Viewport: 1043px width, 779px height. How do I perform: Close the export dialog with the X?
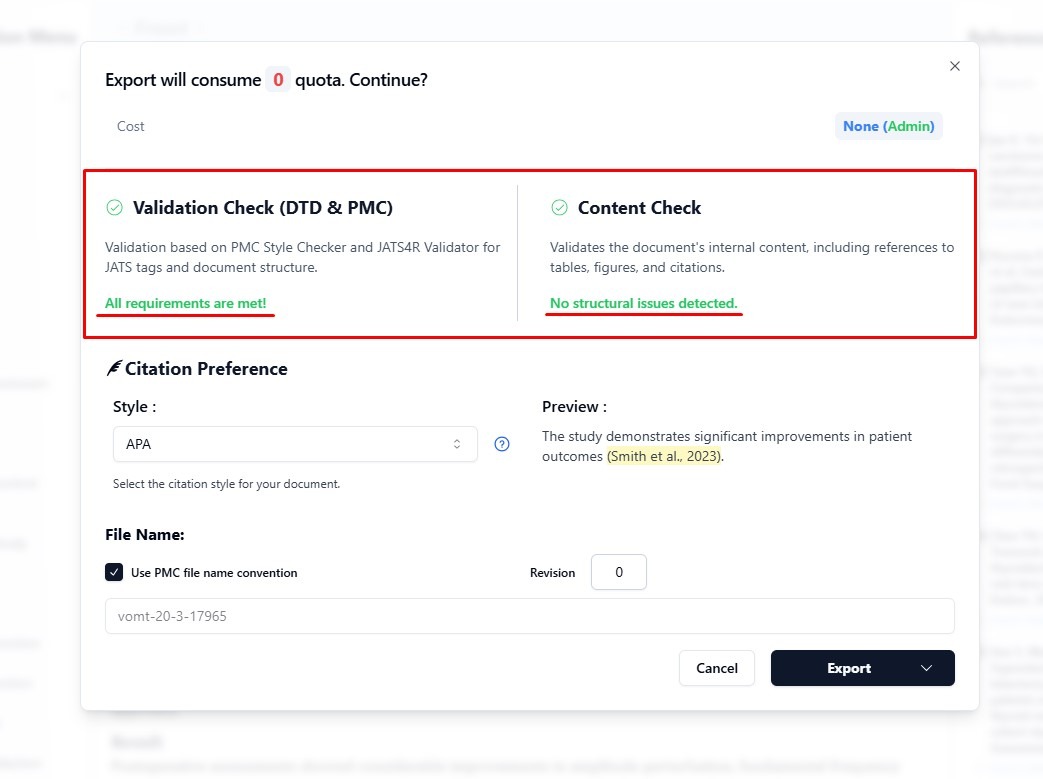[954, 66]
